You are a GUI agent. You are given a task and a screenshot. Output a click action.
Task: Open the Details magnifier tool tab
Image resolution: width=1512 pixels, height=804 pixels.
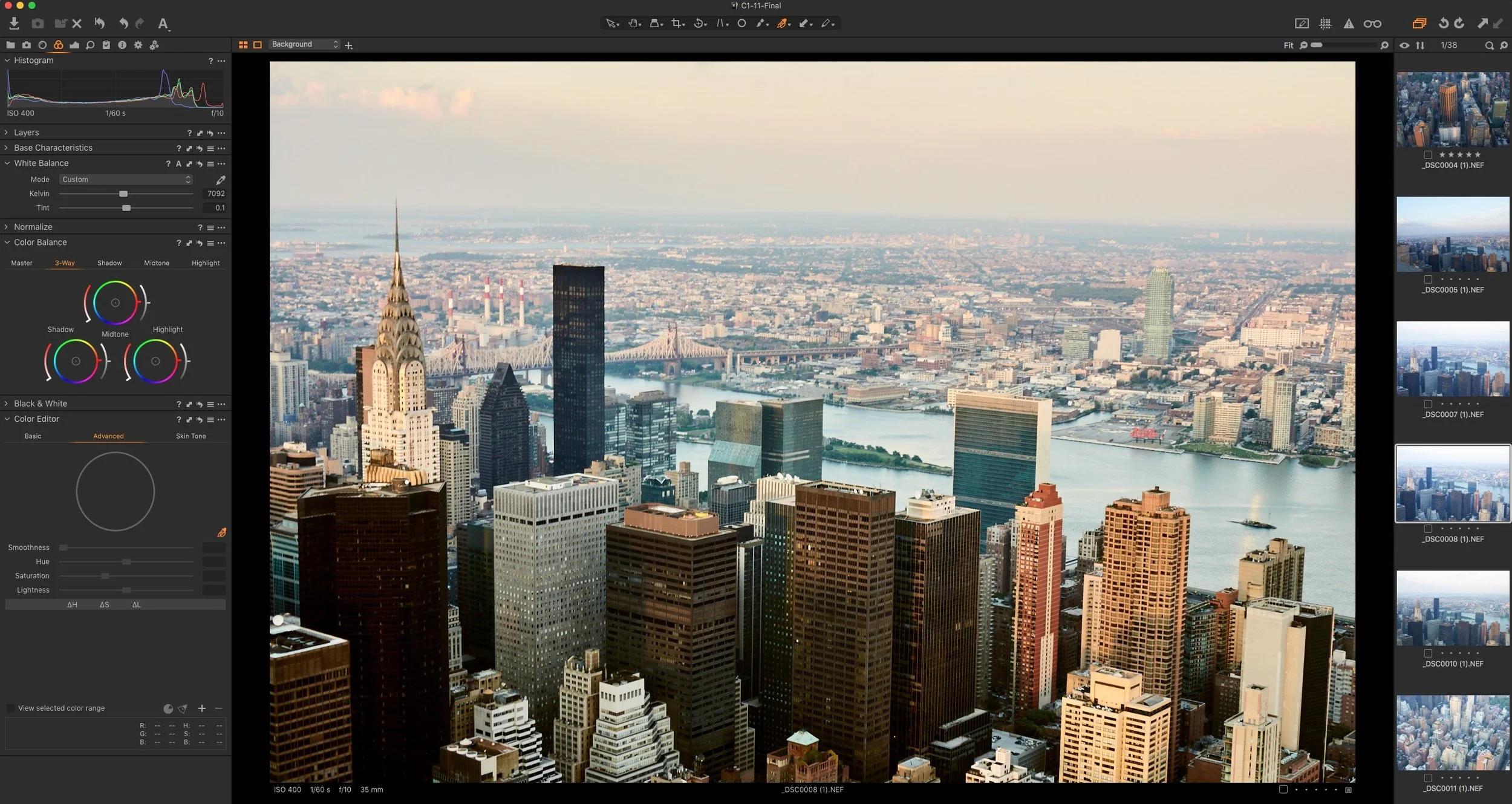pos(90,45)
